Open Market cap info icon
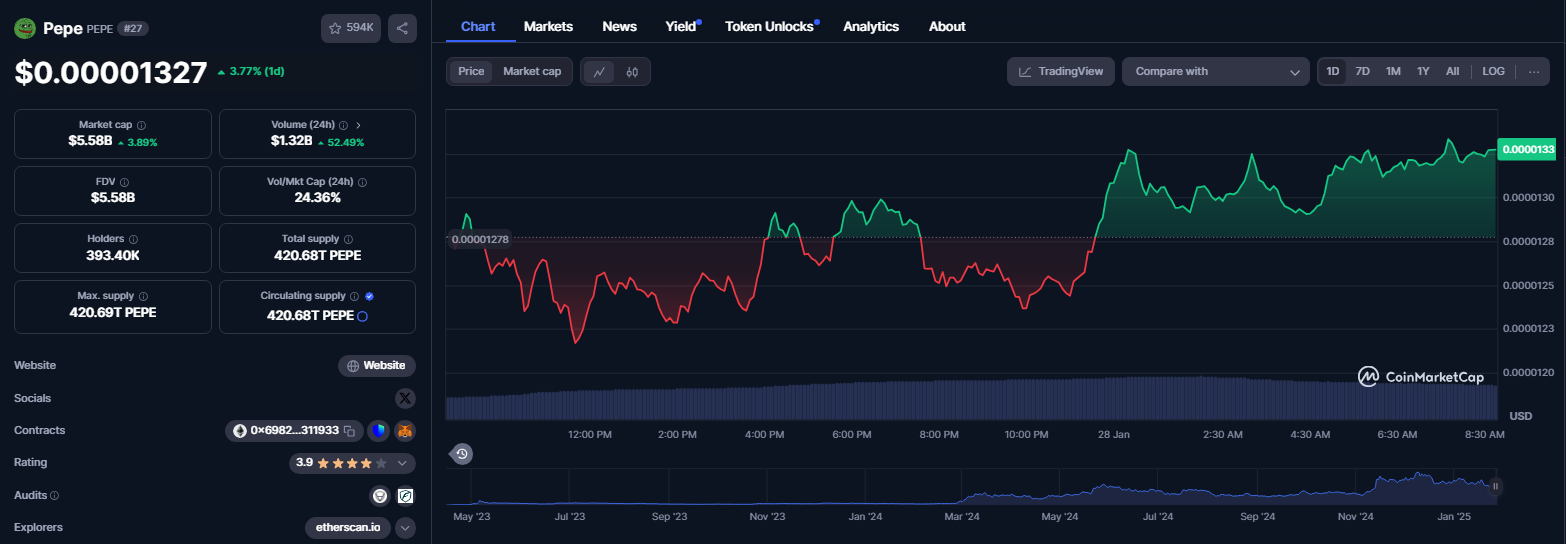The image size is (1566, 544). [141, 125]
